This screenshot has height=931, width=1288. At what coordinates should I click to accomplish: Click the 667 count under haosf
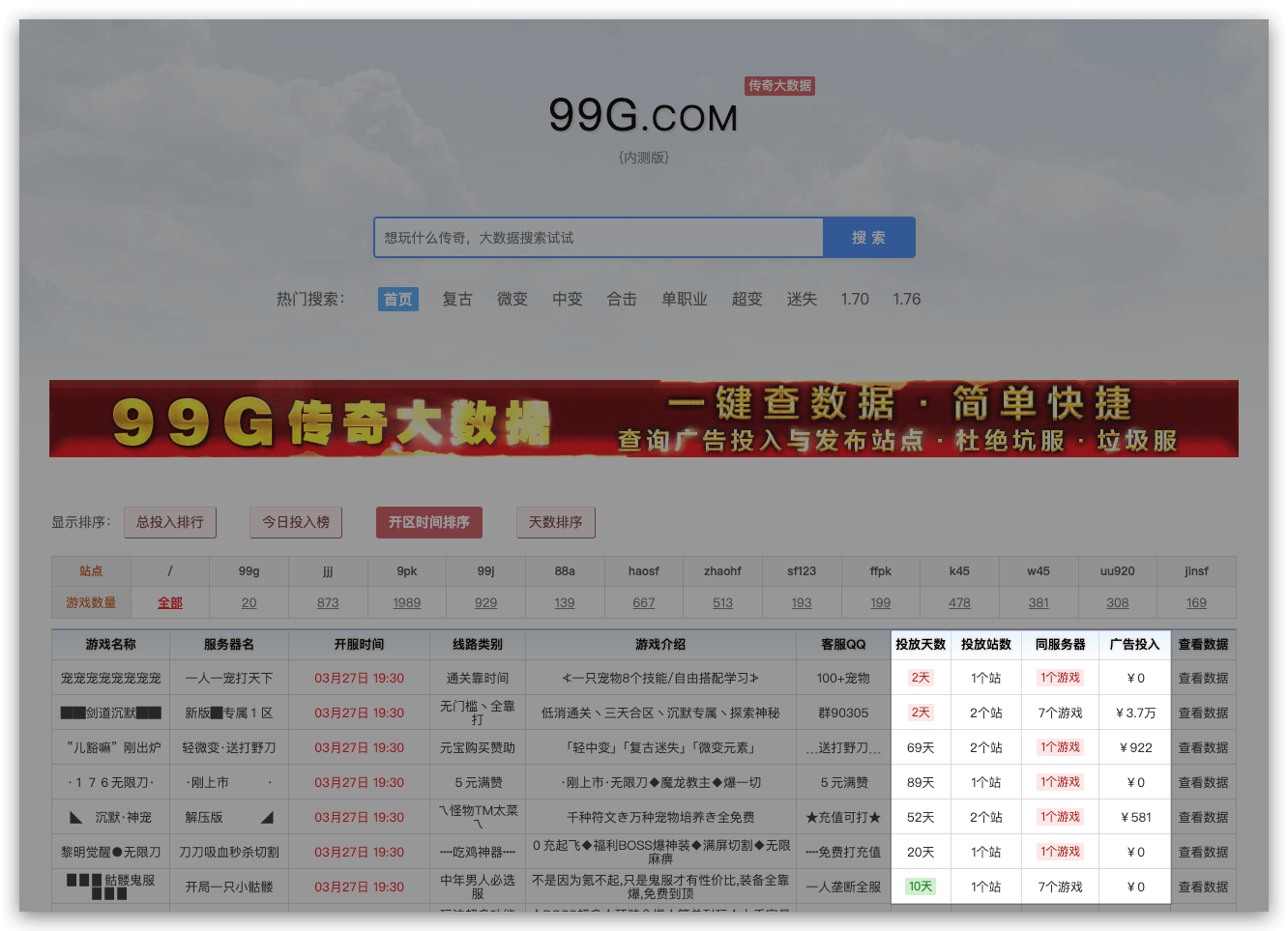coord(644,602)
